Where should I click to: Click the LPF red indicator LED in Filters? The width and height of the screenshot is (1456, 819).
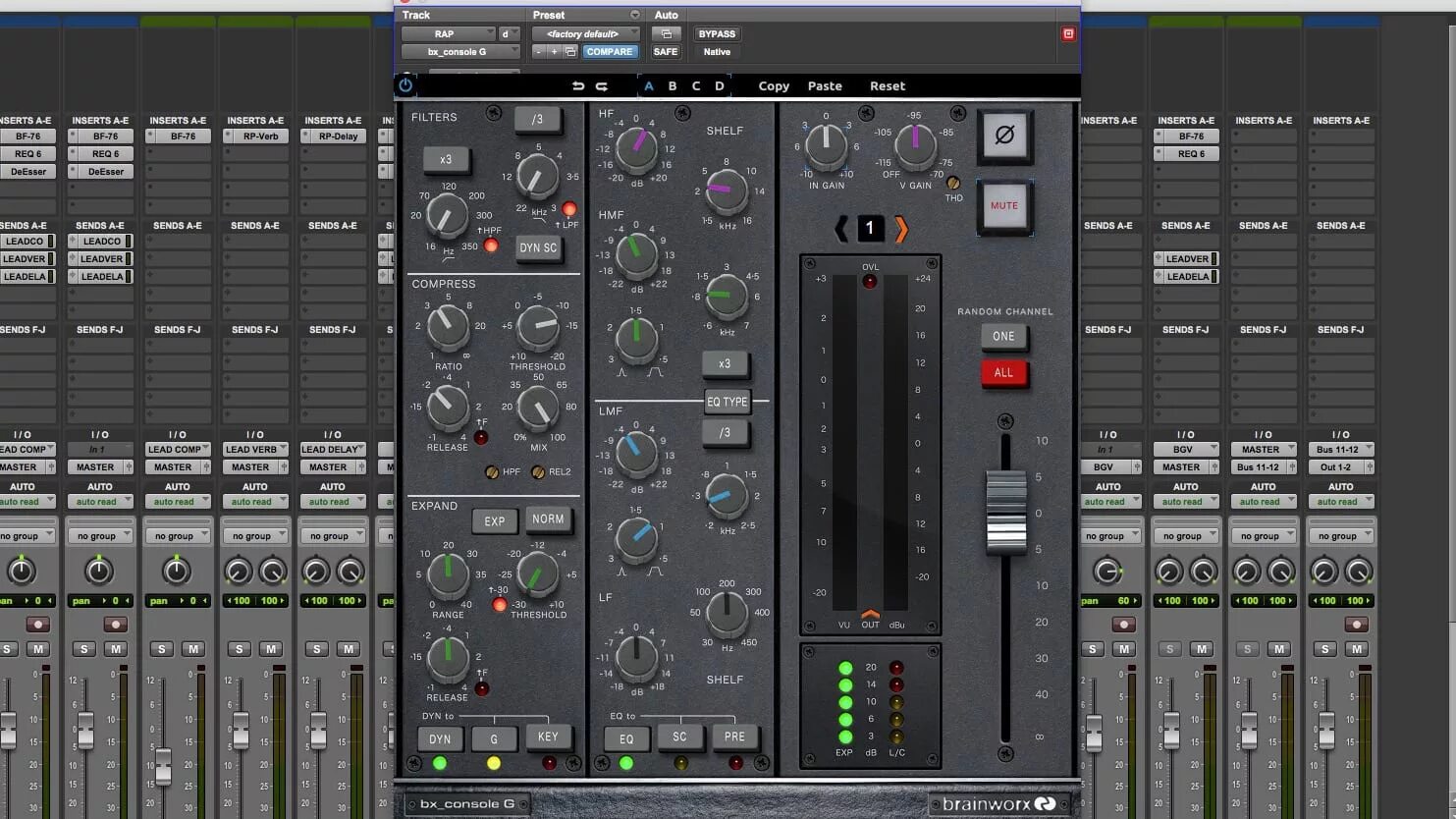click(x=568, y=209)
